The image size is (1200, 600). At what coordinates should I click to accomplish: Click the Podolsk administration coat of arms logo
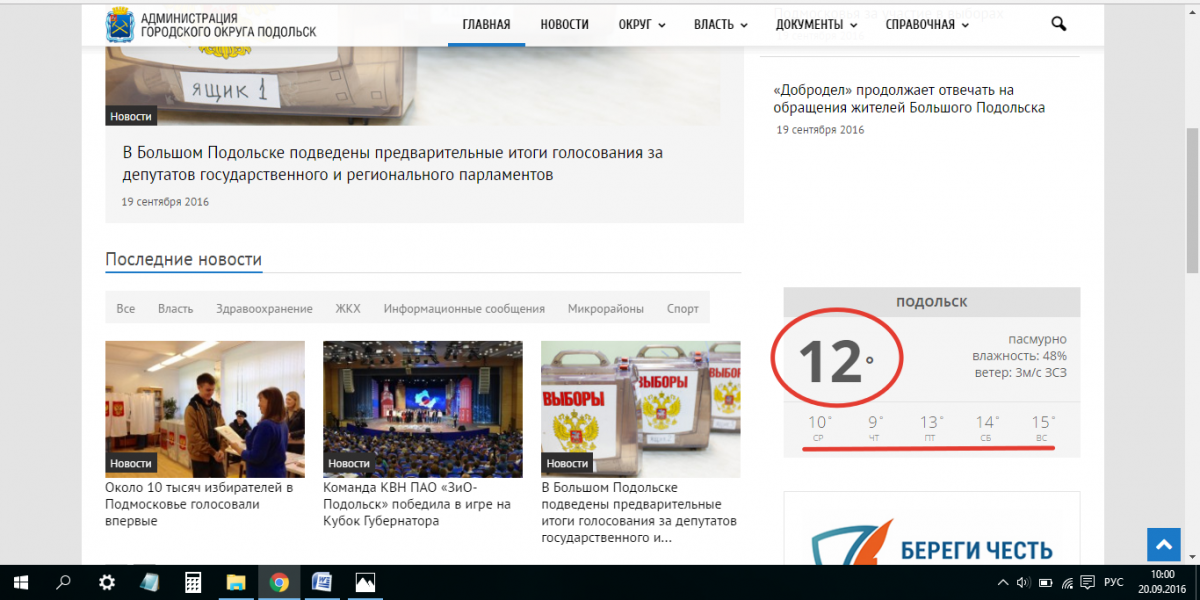click(x=120, y=25)
